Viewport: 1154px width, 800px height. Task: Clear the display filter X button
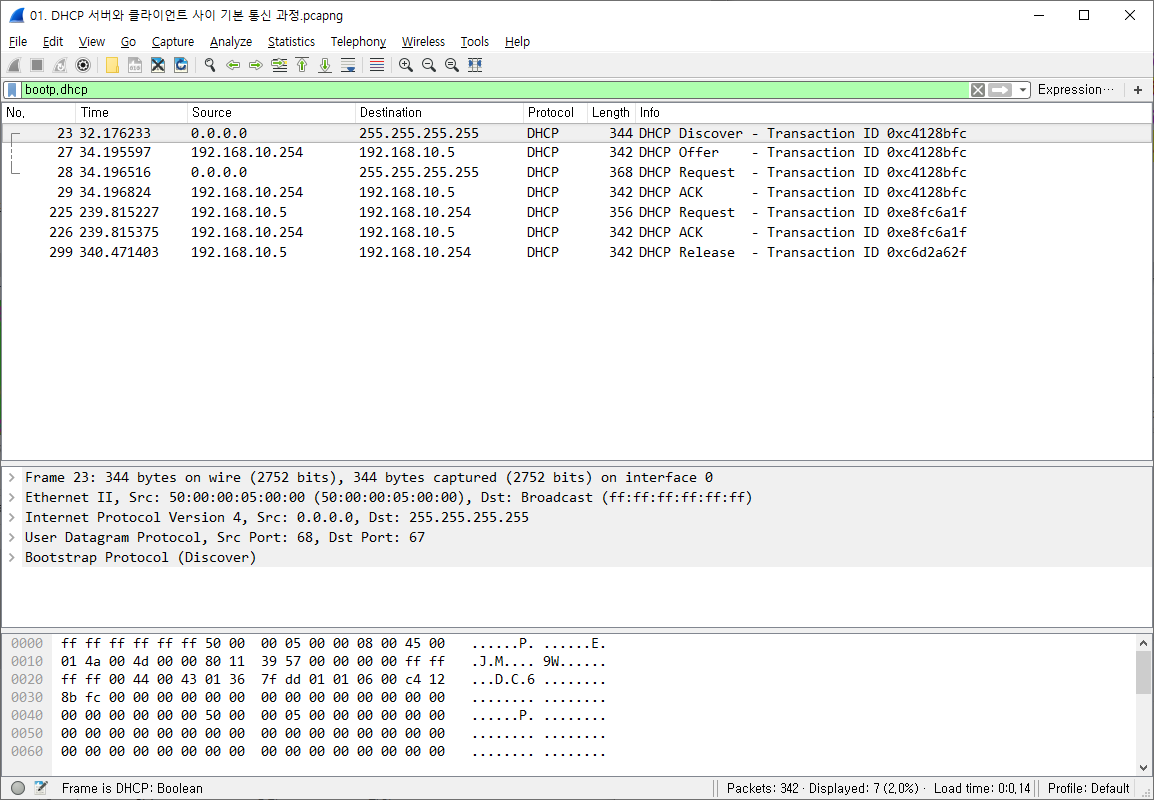(x=977, y=90)
